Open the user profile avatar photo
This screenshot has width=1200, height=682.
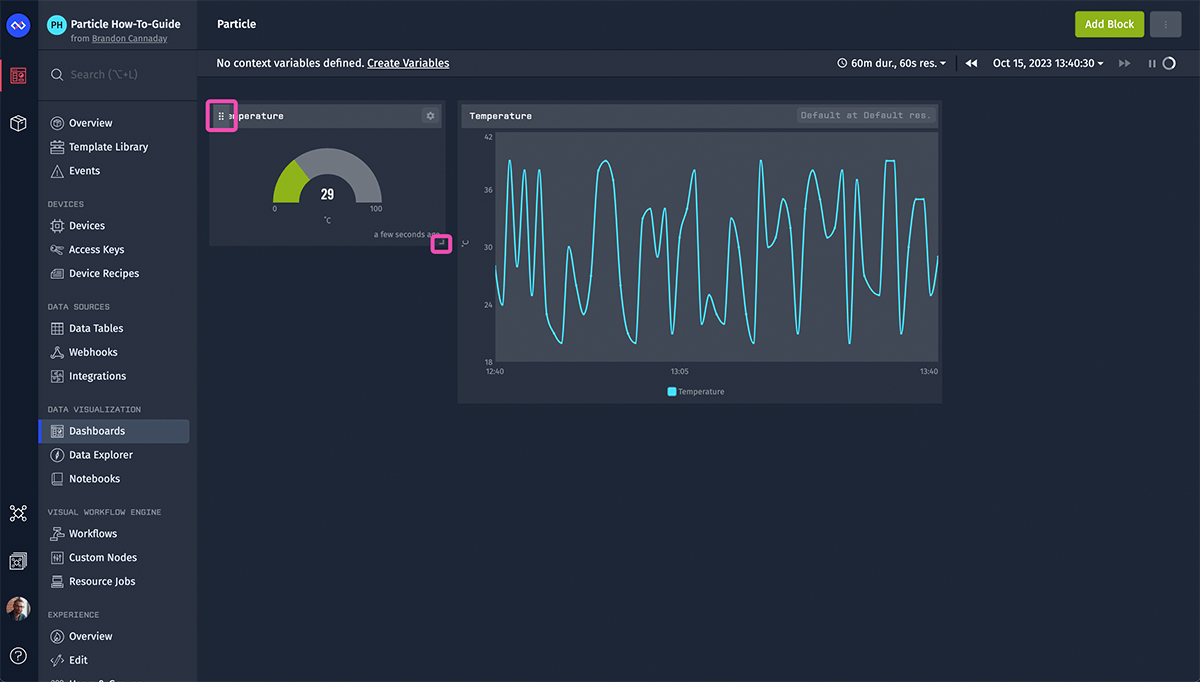pos(18,608)
